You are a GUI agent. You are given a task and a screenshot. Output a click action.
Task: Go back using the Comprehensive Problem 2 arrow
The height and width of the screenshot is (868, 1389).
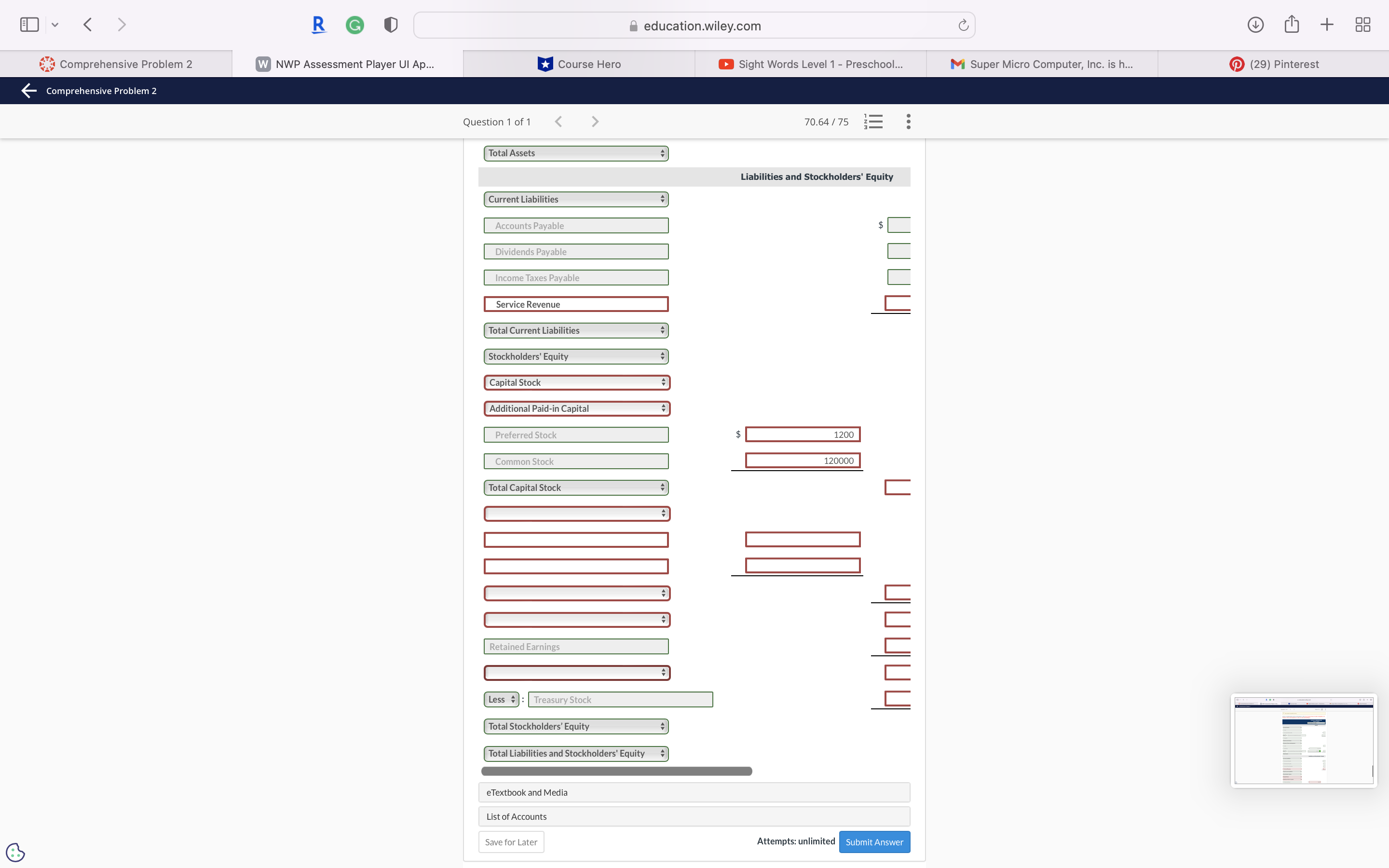click(x=29, y=91)
